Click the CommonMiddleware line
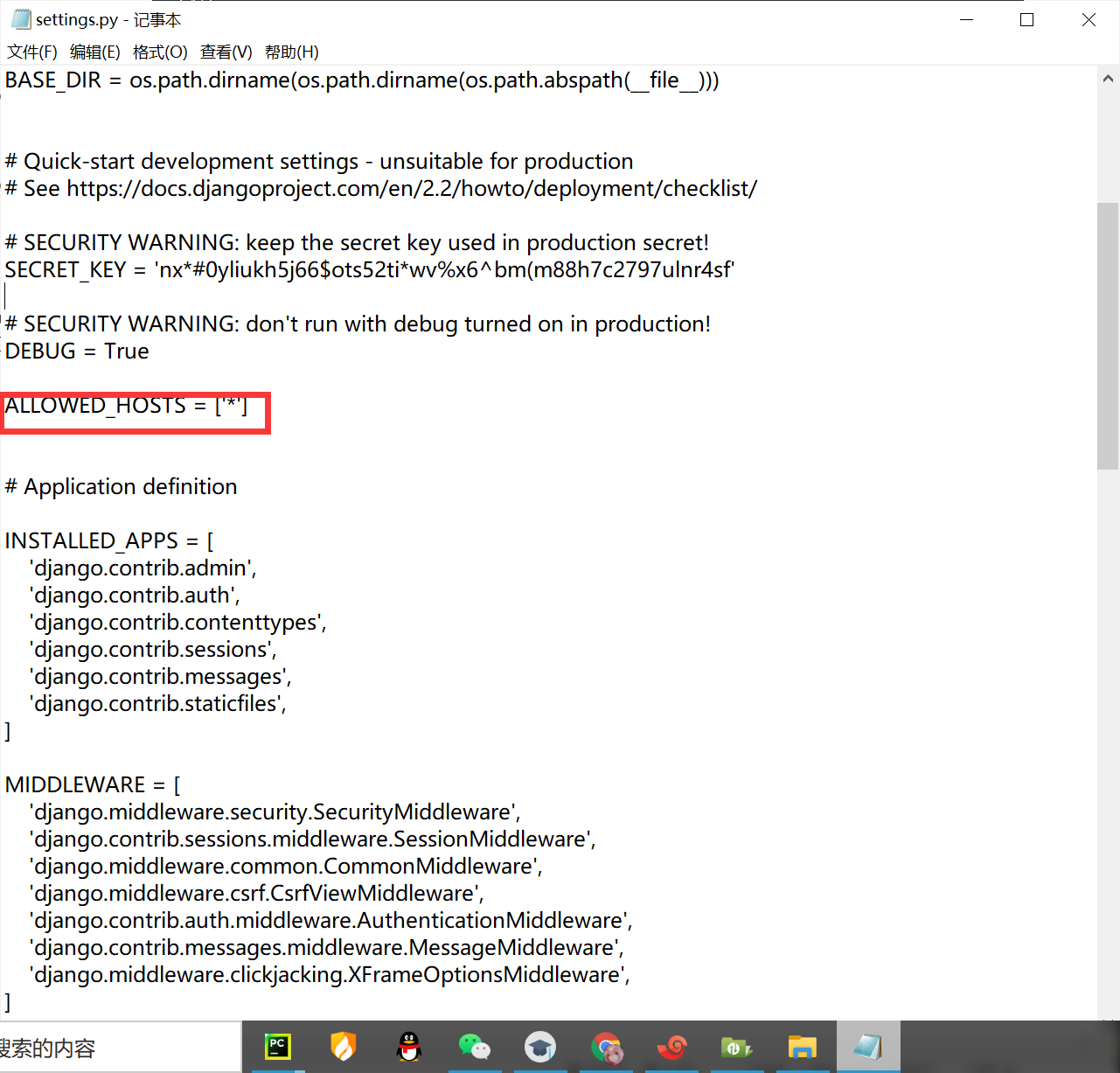Screen dimensions: 1120x1073 coord(286,867)
